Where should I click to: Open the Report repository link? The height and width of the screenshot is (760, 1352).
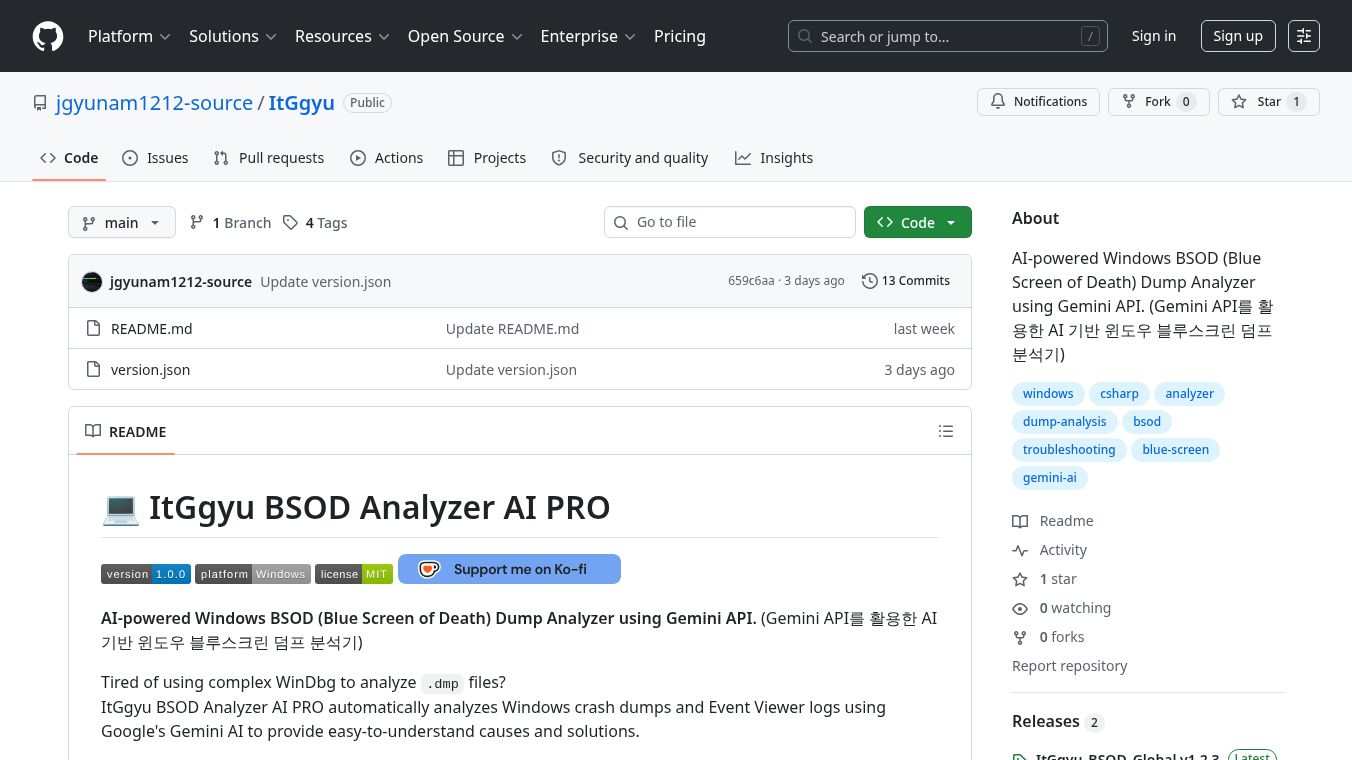click(x=1069, y=665)
